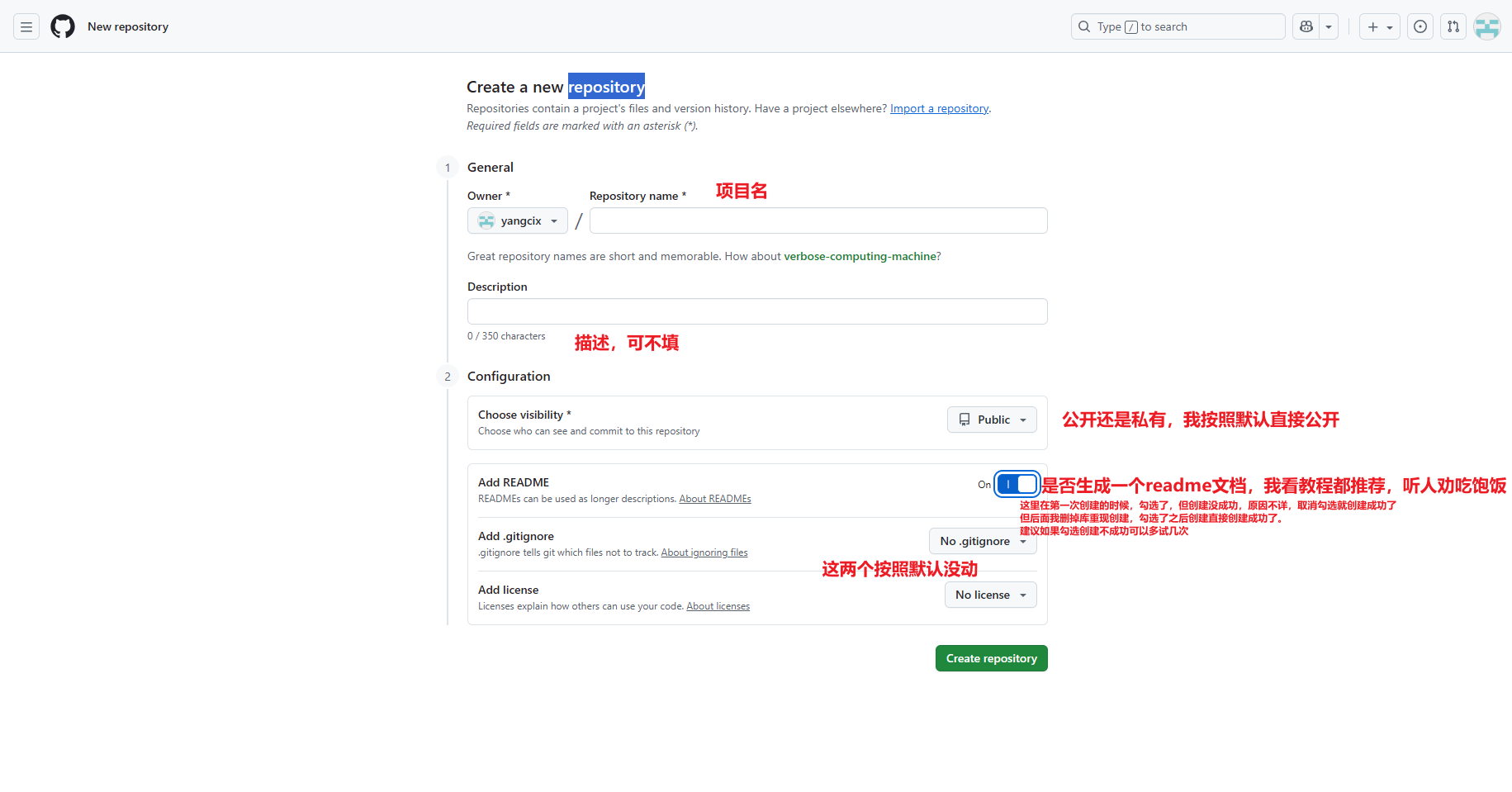Viewport: 1512px width, 792px height.
Task: Select the verbose-computing-machine name suggestion
Action: point(860,256)
